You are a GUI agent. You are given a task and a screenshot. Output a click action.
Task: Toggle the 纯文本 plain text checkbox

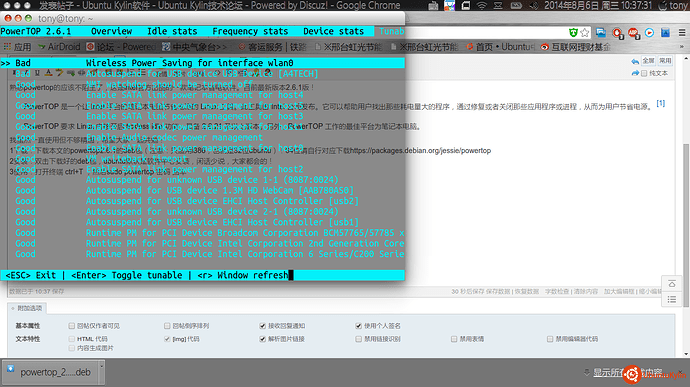click(x=644, y=74)
